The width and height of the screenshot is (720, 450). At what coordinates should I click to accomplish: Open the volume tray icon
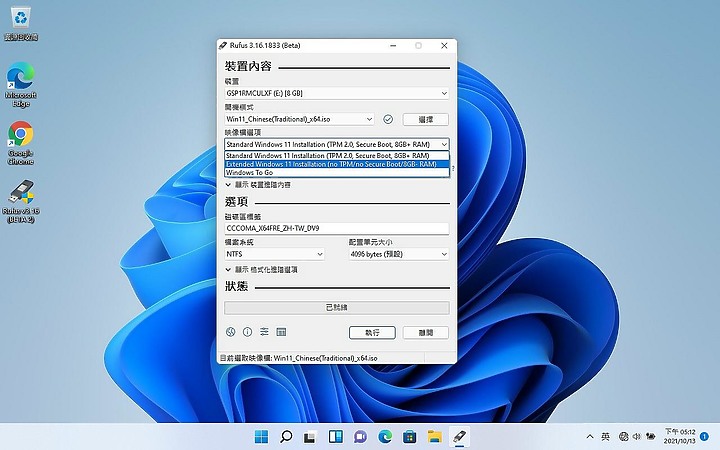(637, 436)
